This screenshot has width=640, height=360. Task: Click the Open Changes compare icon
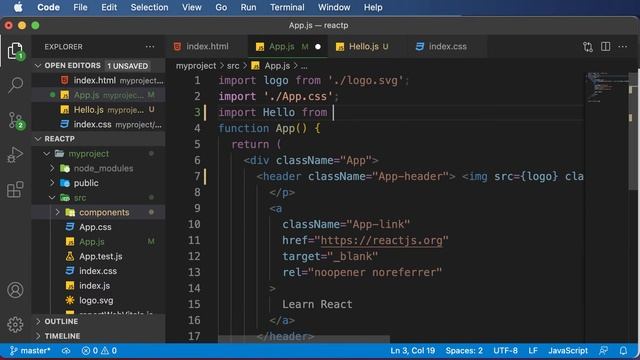(x=588, y=47)
